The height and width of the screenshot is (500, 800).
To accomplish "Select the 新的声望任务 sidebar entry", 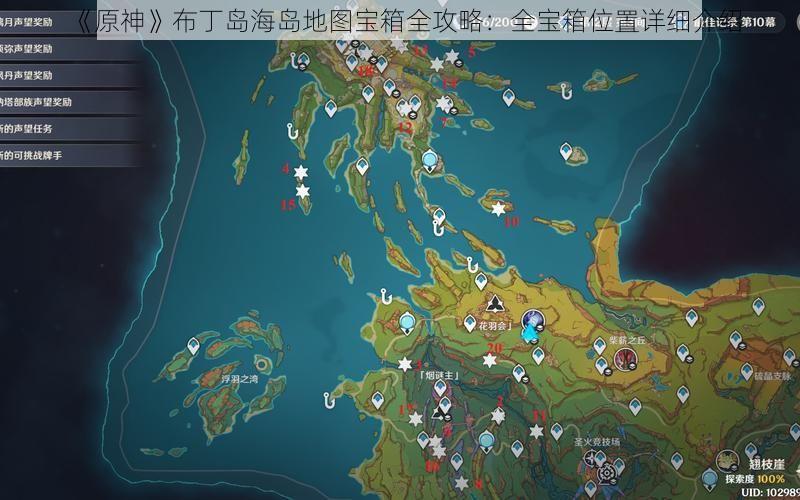I will pyautogui.click(x=69, y=129).
